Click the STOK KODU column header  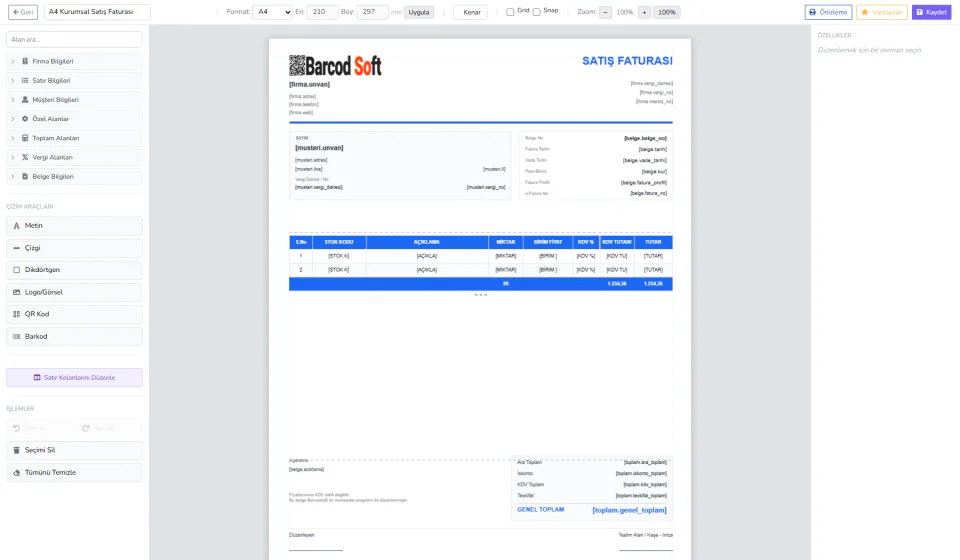point(339,242)
